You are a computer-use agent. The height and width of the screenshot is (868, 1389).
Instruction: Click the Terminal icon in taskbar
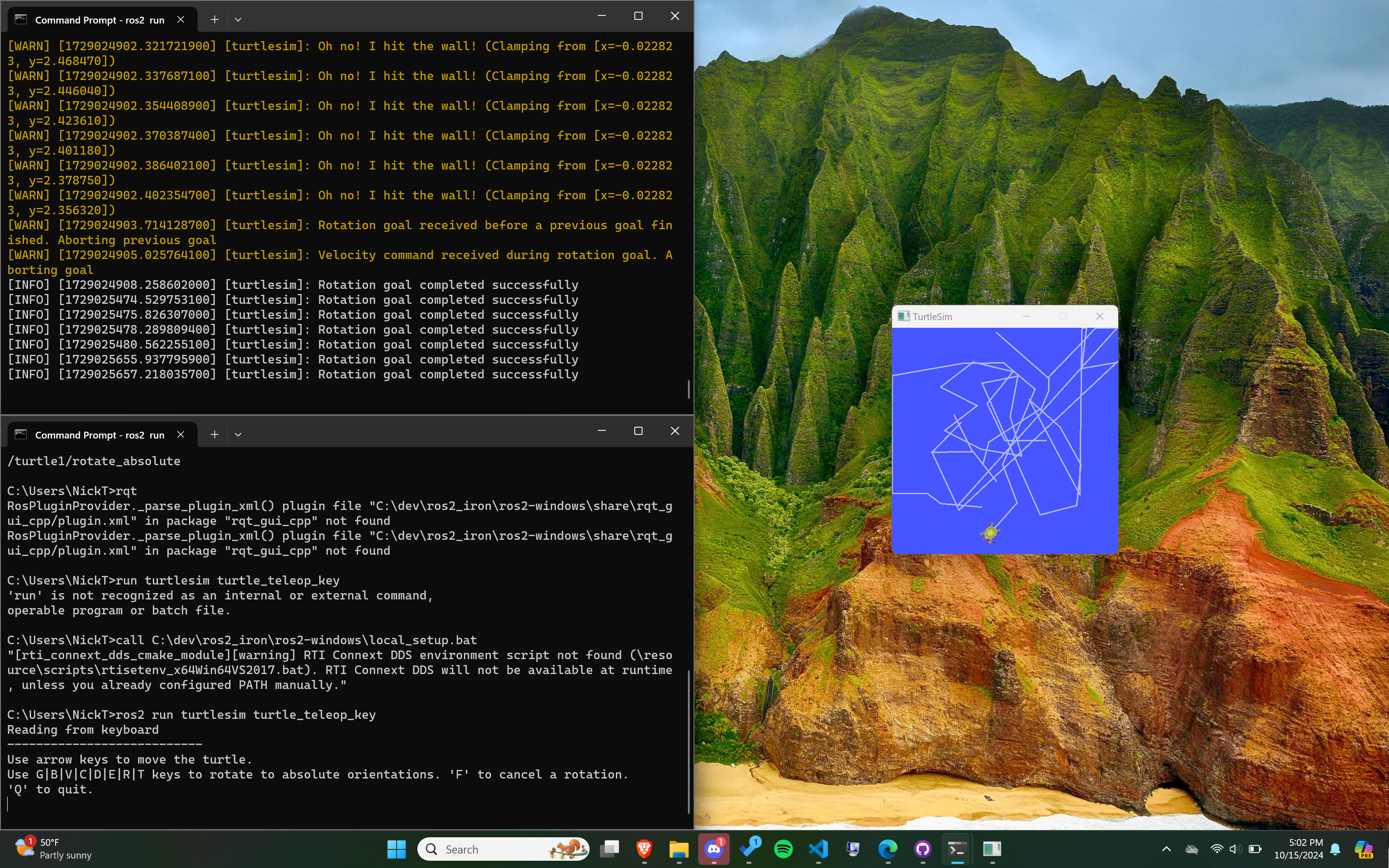coord(957,849)
